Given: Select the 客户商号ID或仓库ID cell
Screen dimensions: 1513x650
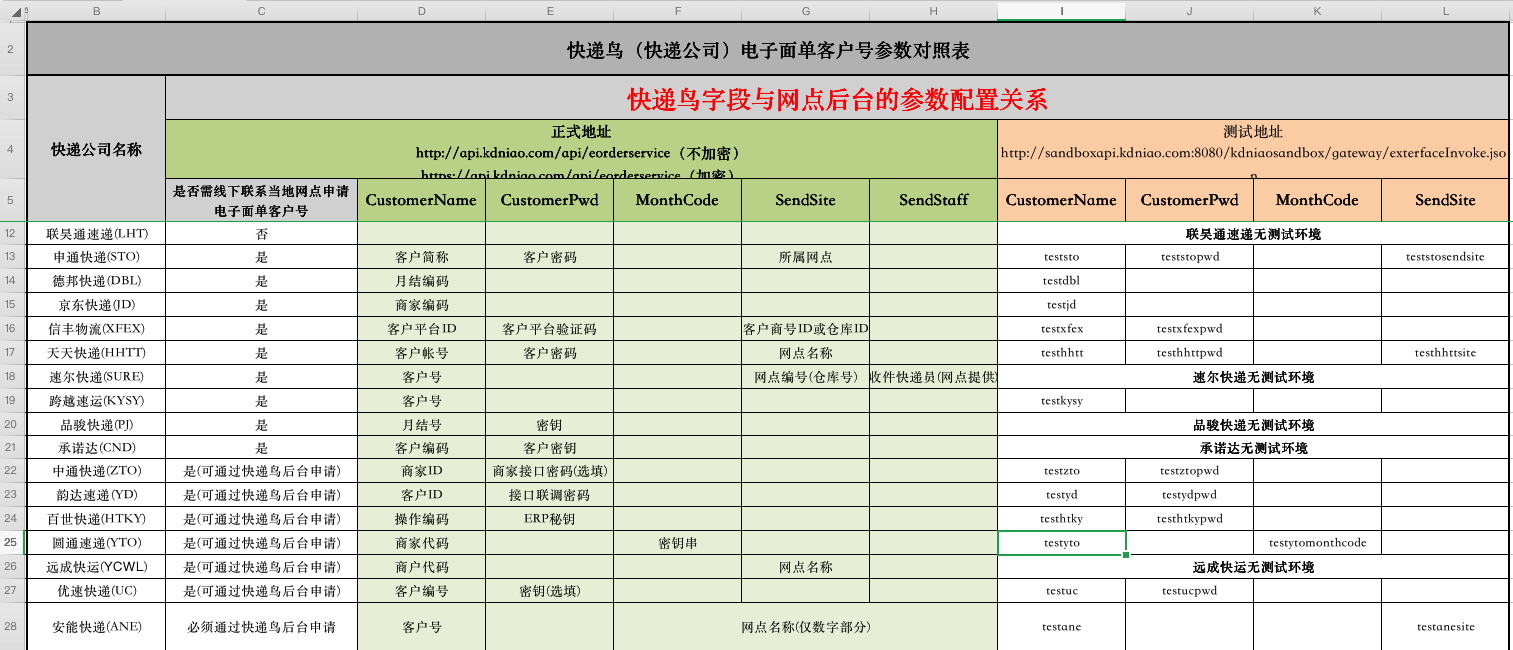Looking at the screenshot, I should coord(805,329).
